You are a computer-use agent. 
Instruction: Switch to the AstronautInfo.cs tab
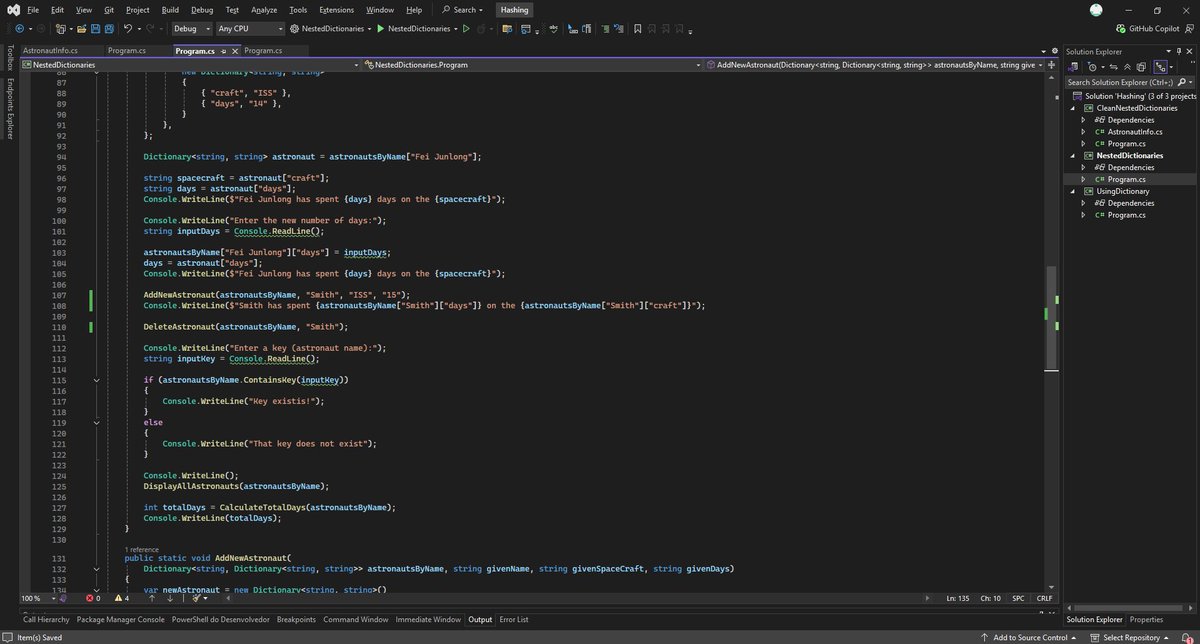50,50
